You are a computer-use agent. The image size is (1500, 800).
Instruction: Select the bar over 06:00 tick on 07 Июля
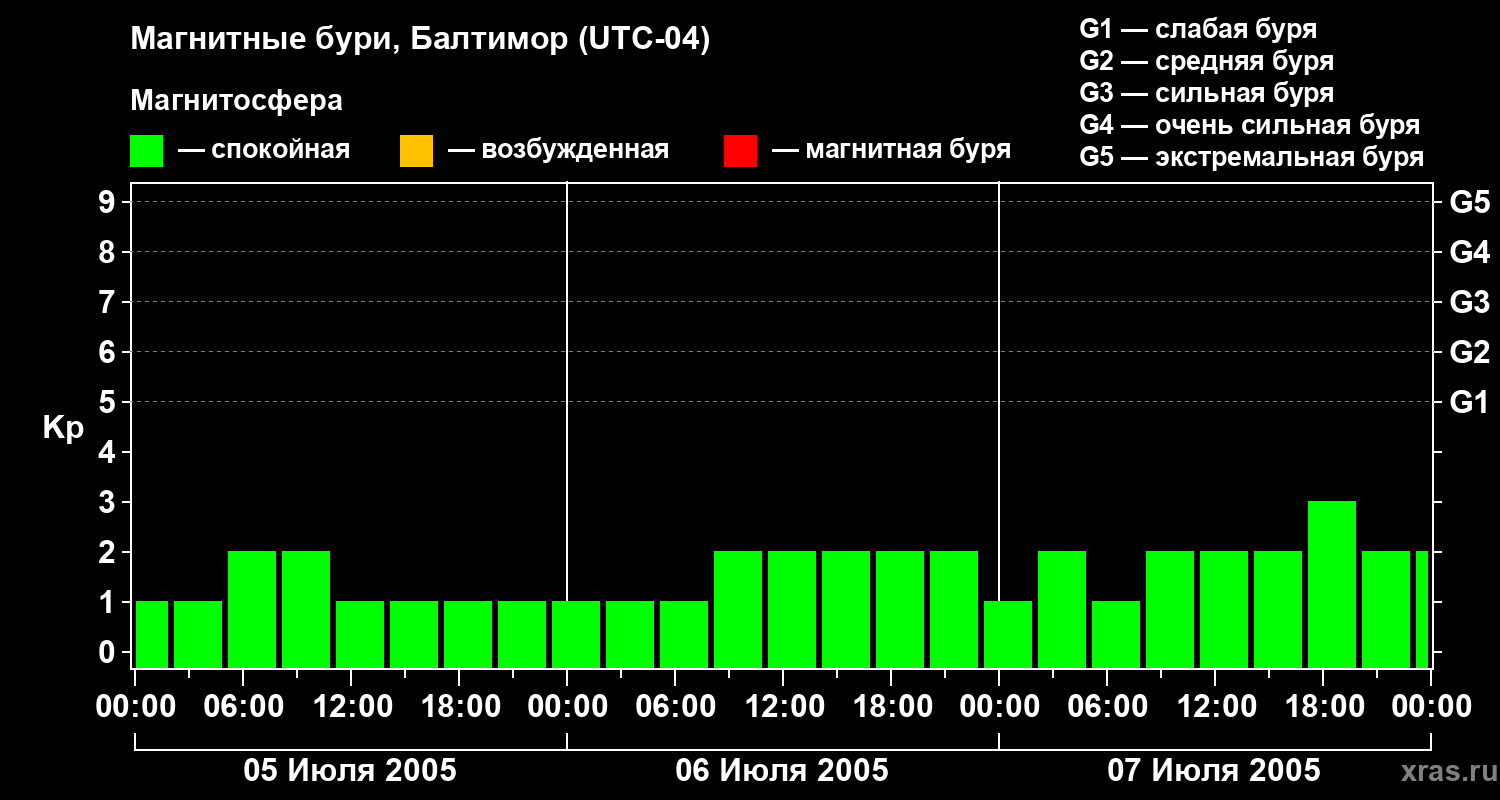(1116, 634)
